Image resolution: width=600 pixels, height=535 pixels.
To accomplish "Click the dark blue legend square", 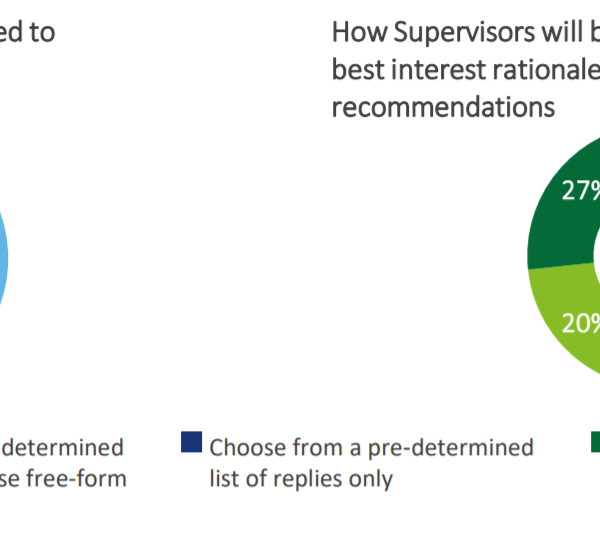I will pyautogui.click(x=191, y=442).
